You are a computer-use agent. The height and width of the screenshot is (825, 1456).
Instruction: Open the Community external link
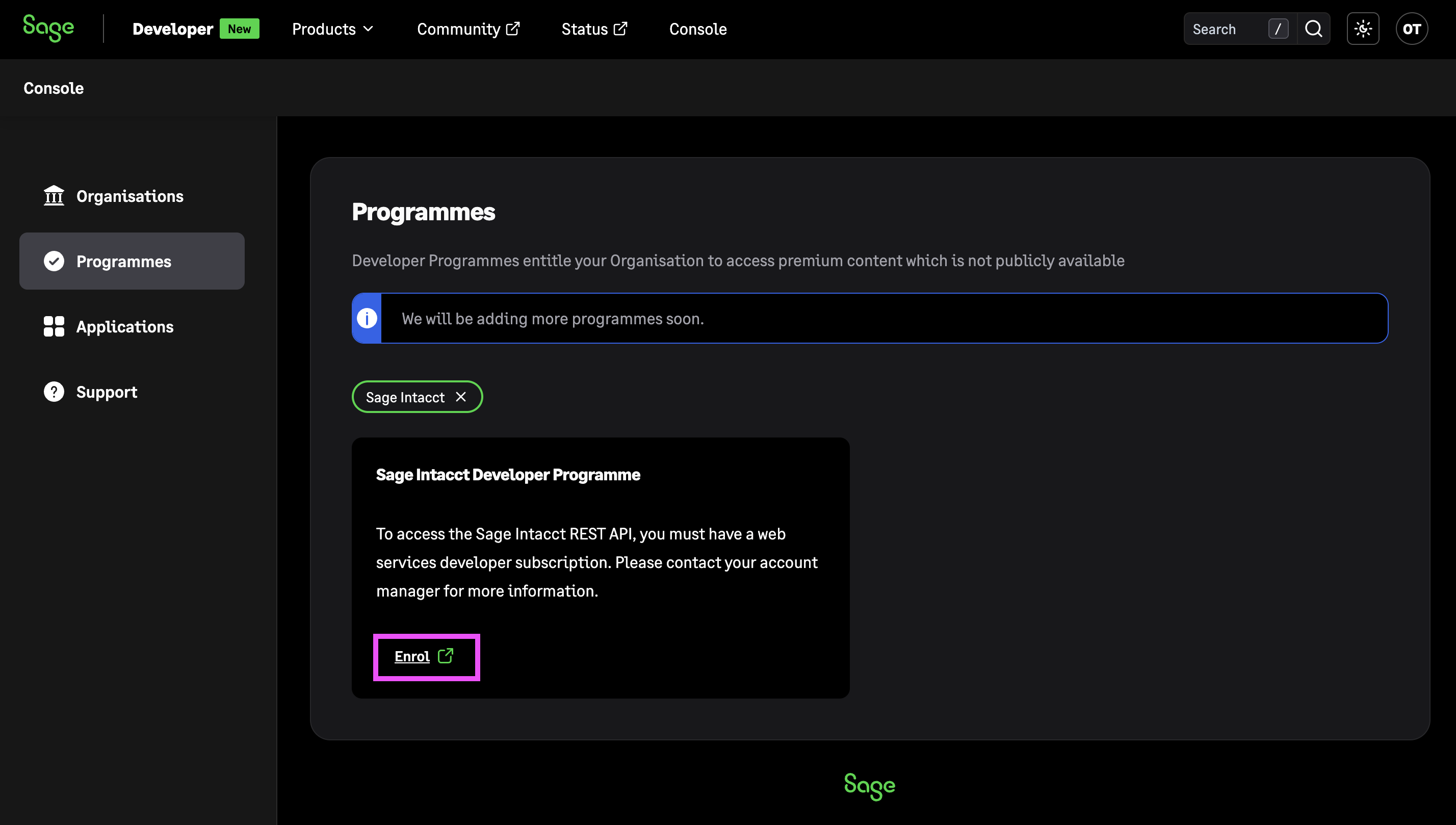tap(468, 29)
